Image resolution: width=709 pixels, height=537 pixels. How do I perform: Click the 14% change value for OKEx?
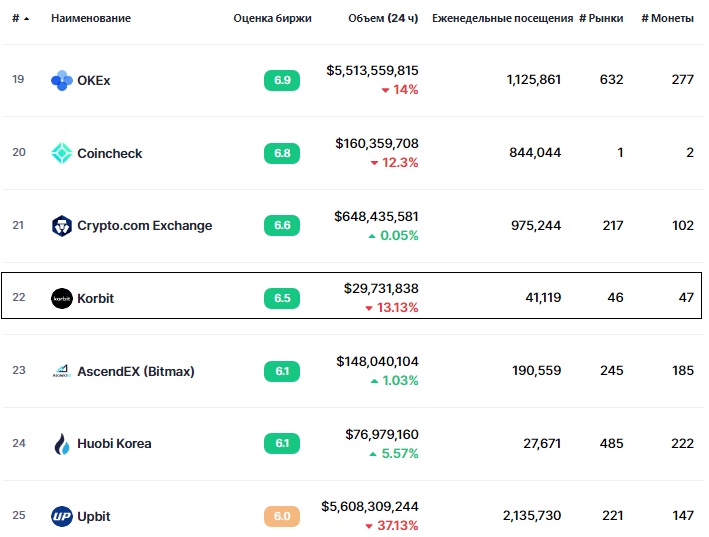pos(405,90)
